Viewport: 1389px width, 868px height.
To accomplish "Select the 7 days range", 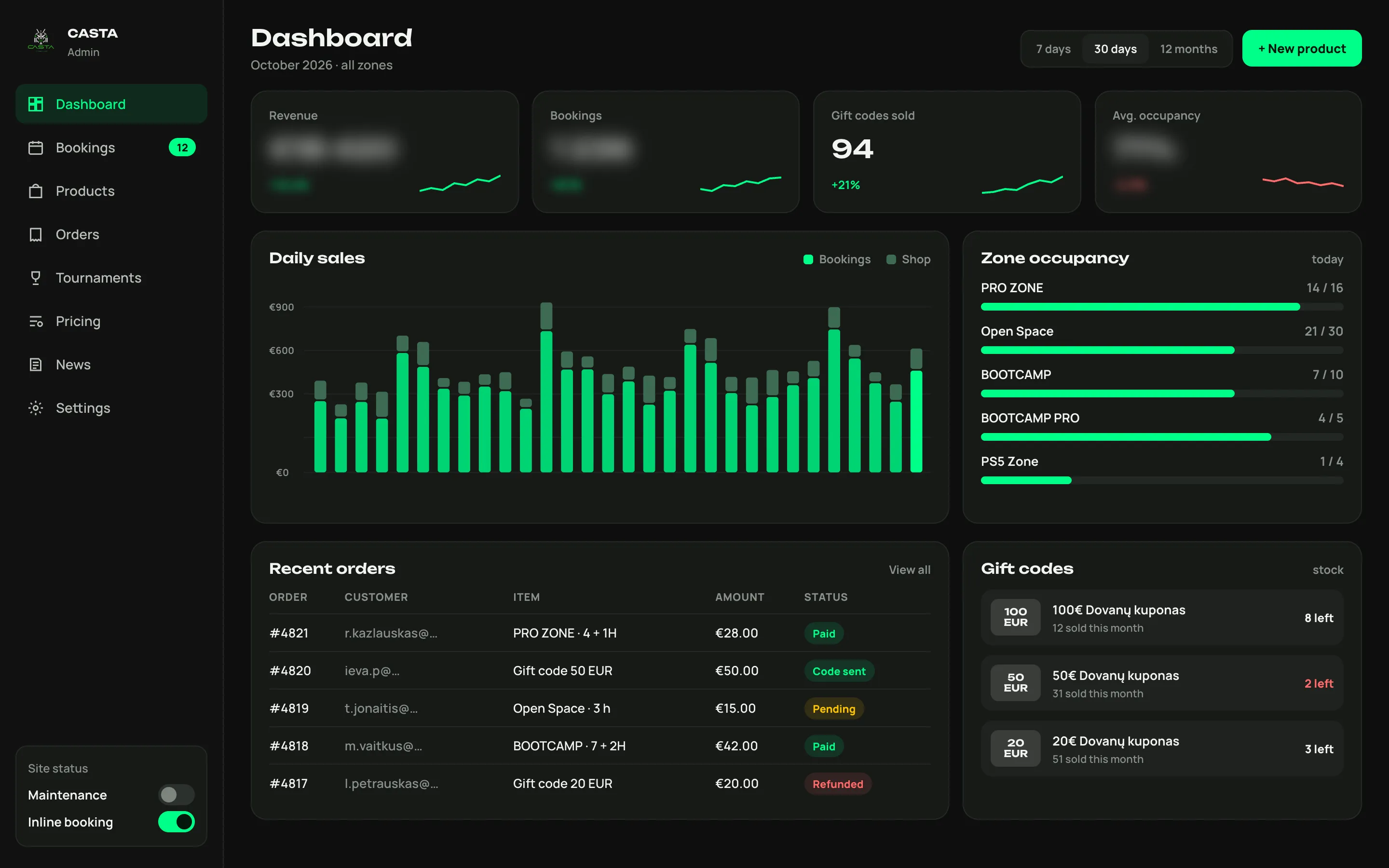I will [1053, 49].
